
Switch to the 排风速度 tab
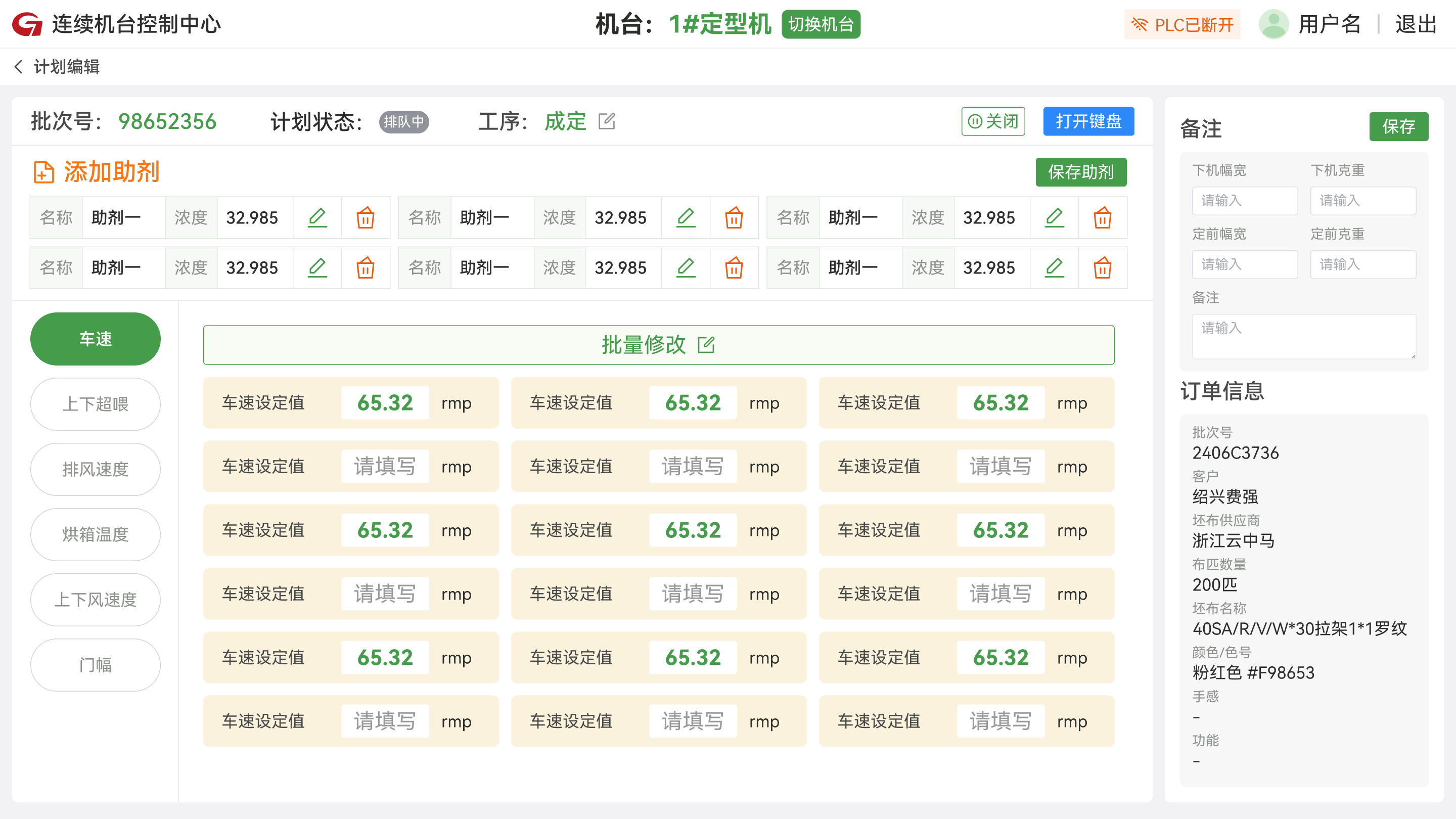(96, 469)
